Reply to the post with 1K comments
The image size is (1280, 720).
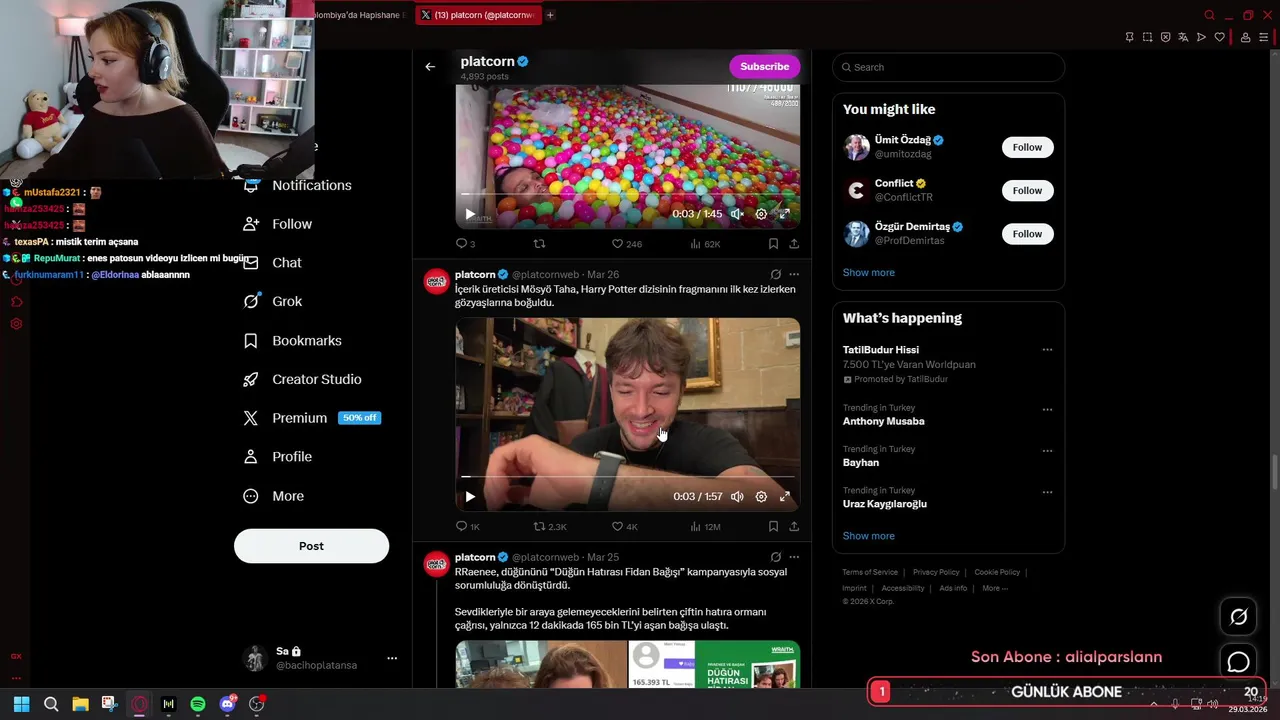pos(468,526)
